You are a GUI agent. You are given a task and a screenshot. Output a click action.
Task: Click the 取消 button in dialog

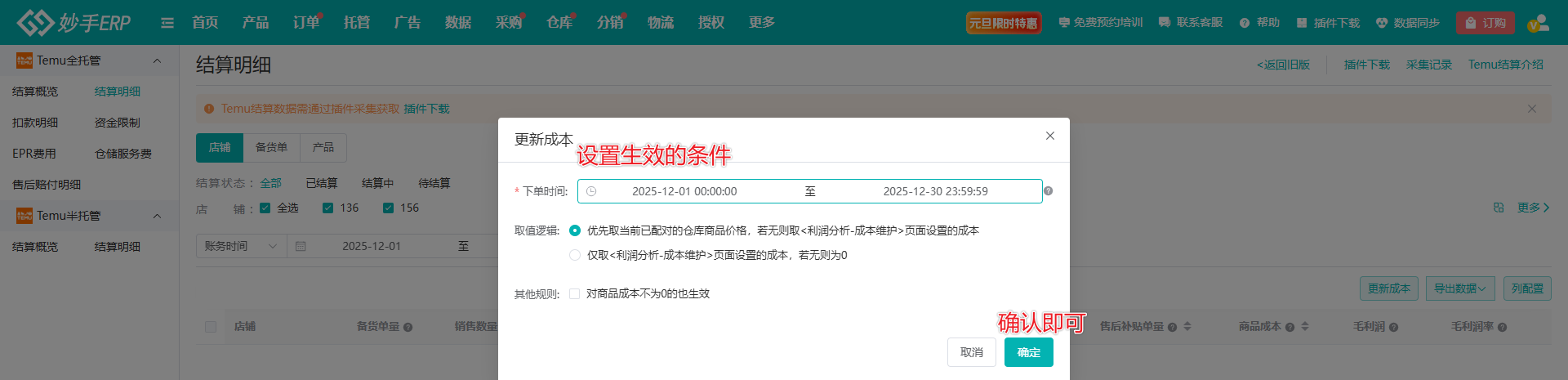pos(971,352)
